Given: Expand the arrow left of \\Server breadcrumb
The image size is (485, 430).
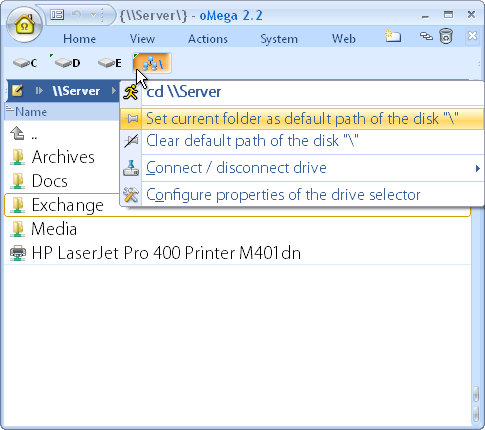Looking at the screenshot, I should 39,91.
